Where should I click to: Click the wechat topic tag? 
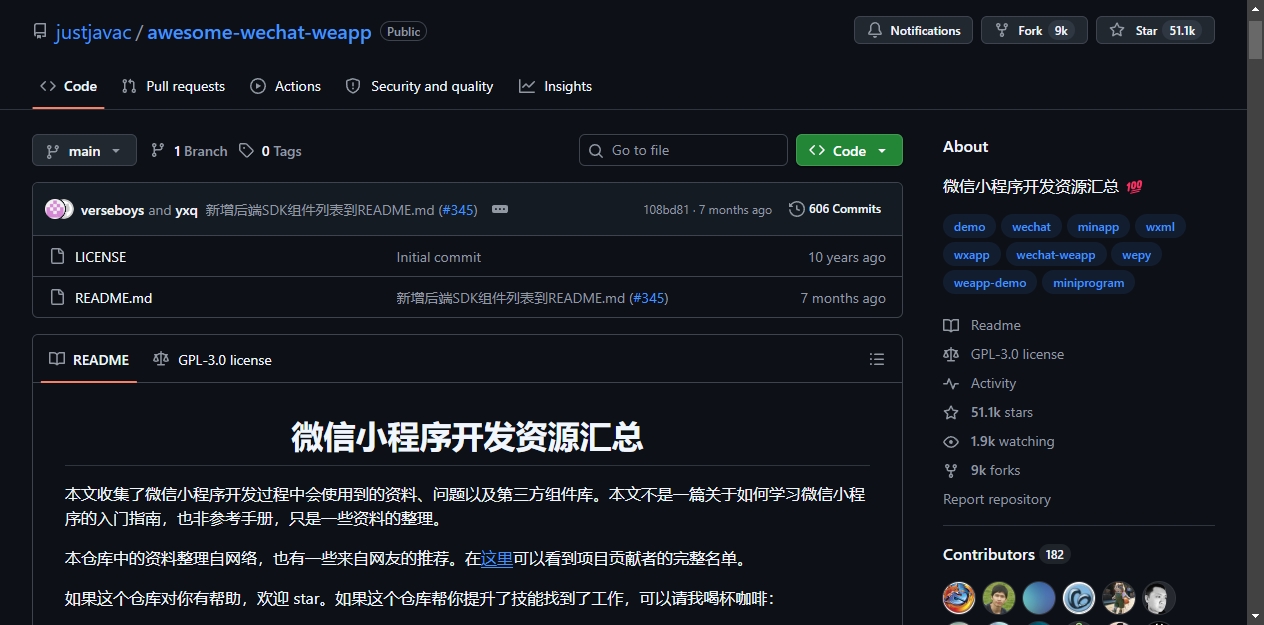(1031, 227)
